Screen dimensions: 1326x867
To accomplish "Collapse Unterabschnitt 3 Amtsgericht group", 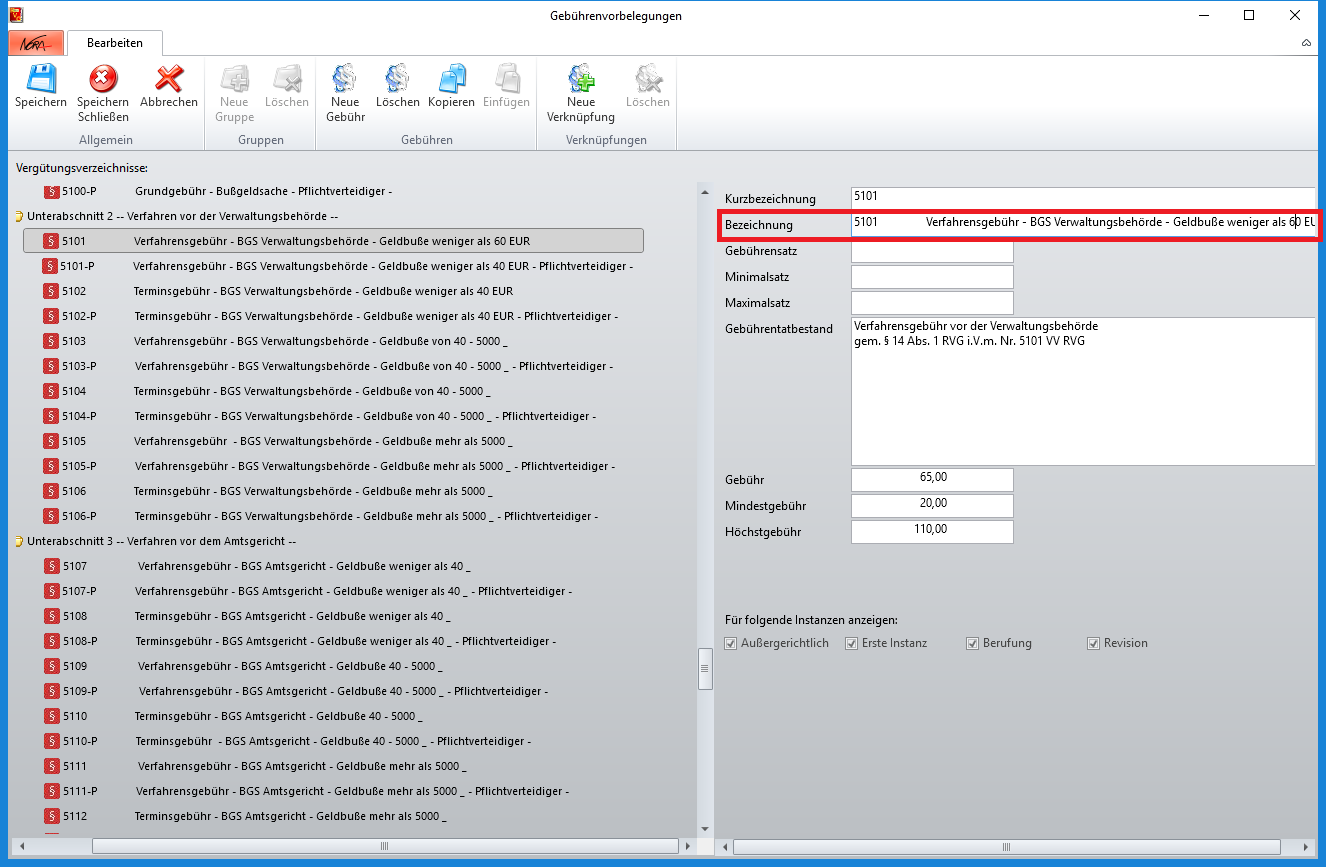I will [x=19, y=541].
